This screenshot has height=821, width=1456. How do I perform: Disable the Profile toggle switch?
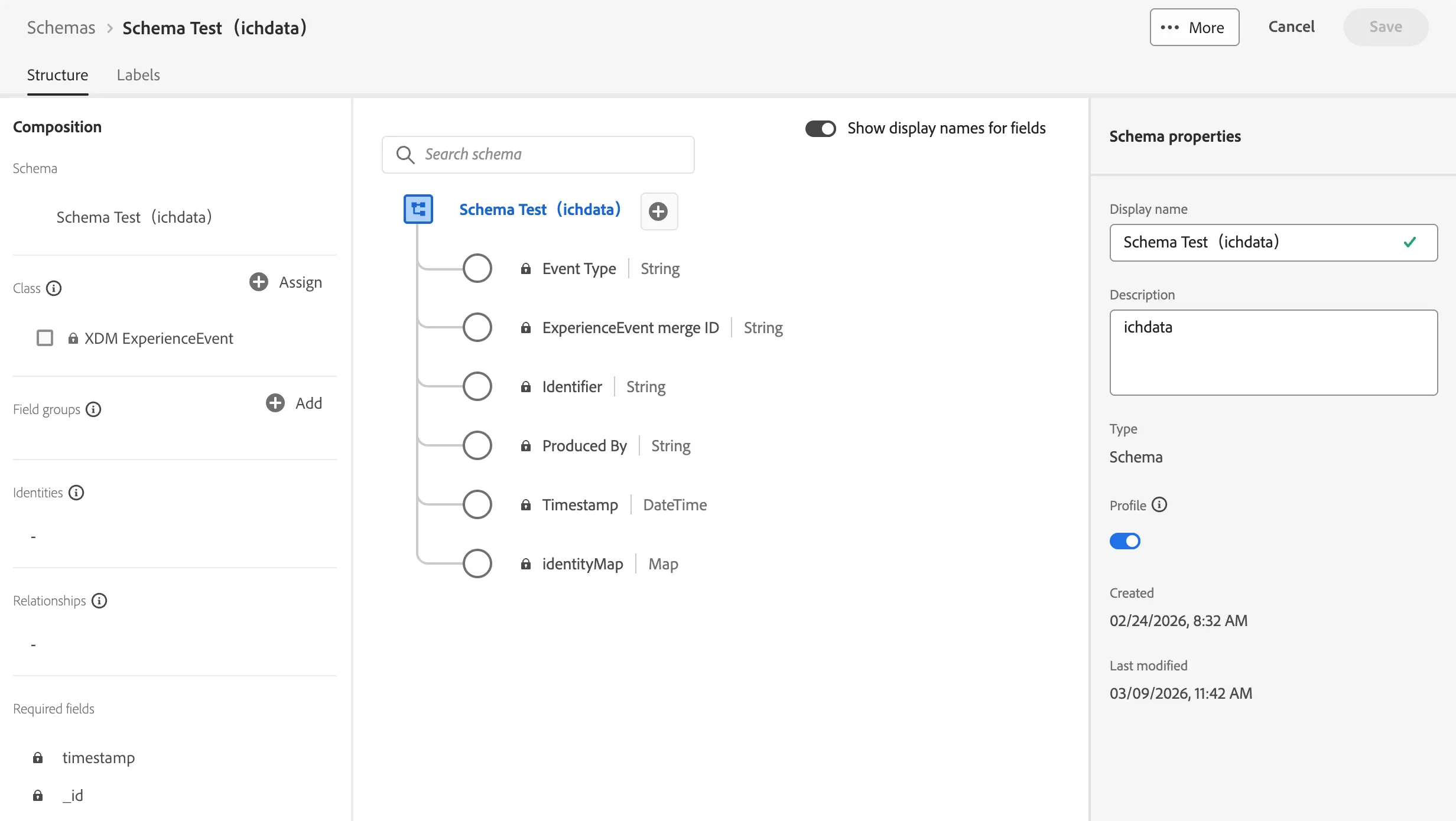(1124, 541)
